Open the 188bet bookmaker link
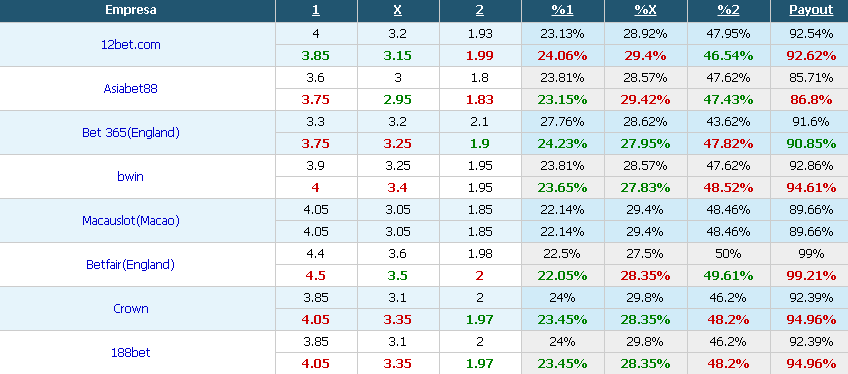 tap(130, 353)
